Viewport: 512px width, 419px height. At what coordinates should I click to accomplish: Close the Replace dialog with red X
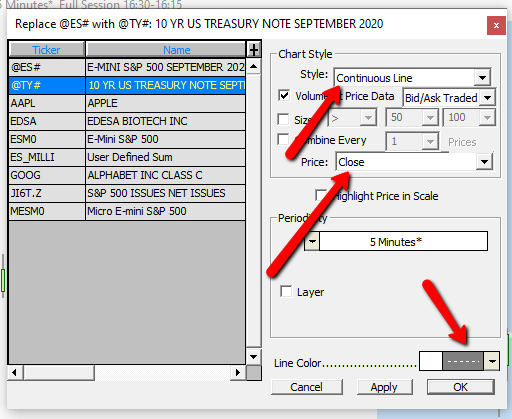tap(496, 25)
